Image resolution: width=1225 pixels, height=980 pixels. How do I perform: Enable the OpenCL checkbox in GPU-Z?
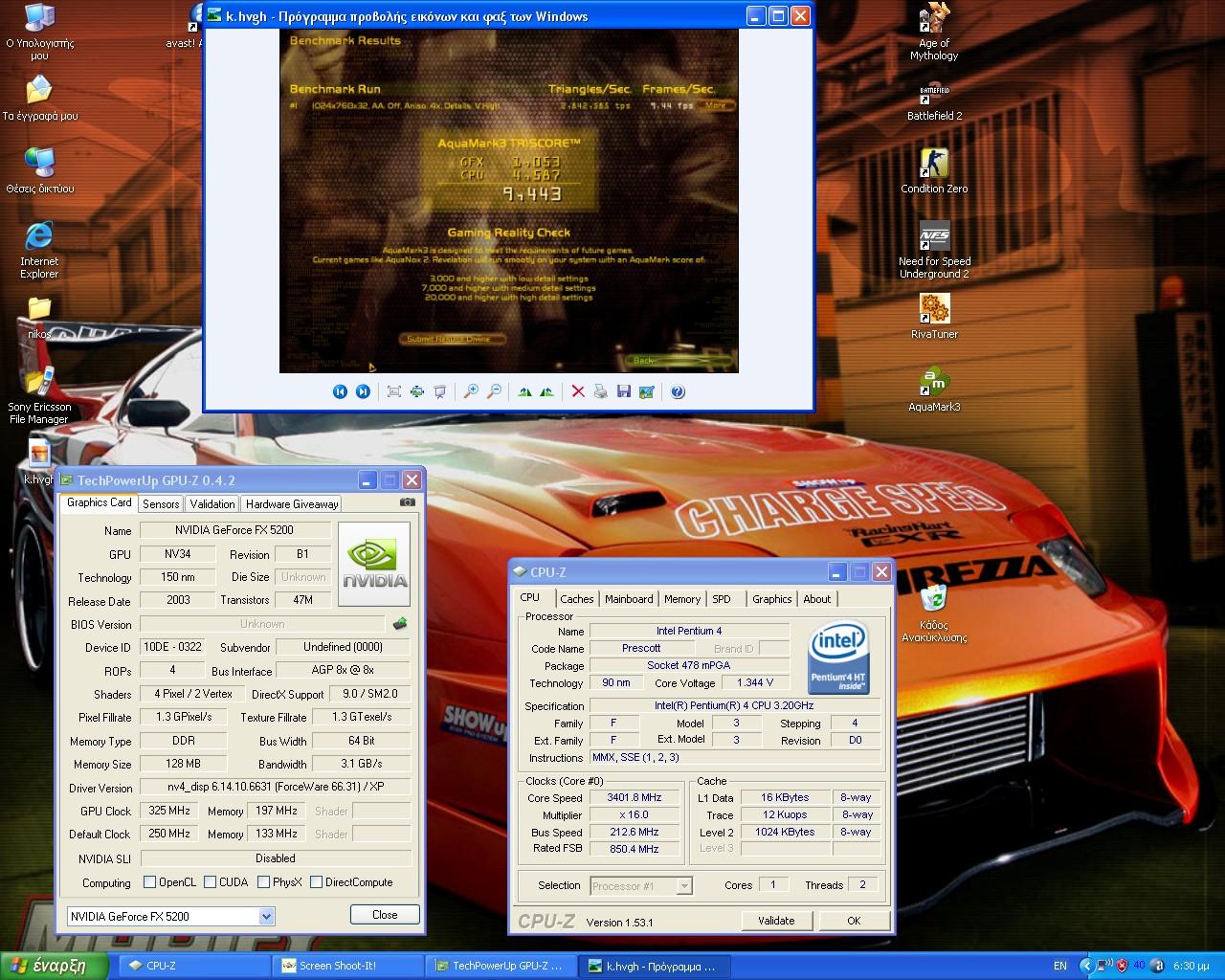pyautogui.click(x=149, y=882)
